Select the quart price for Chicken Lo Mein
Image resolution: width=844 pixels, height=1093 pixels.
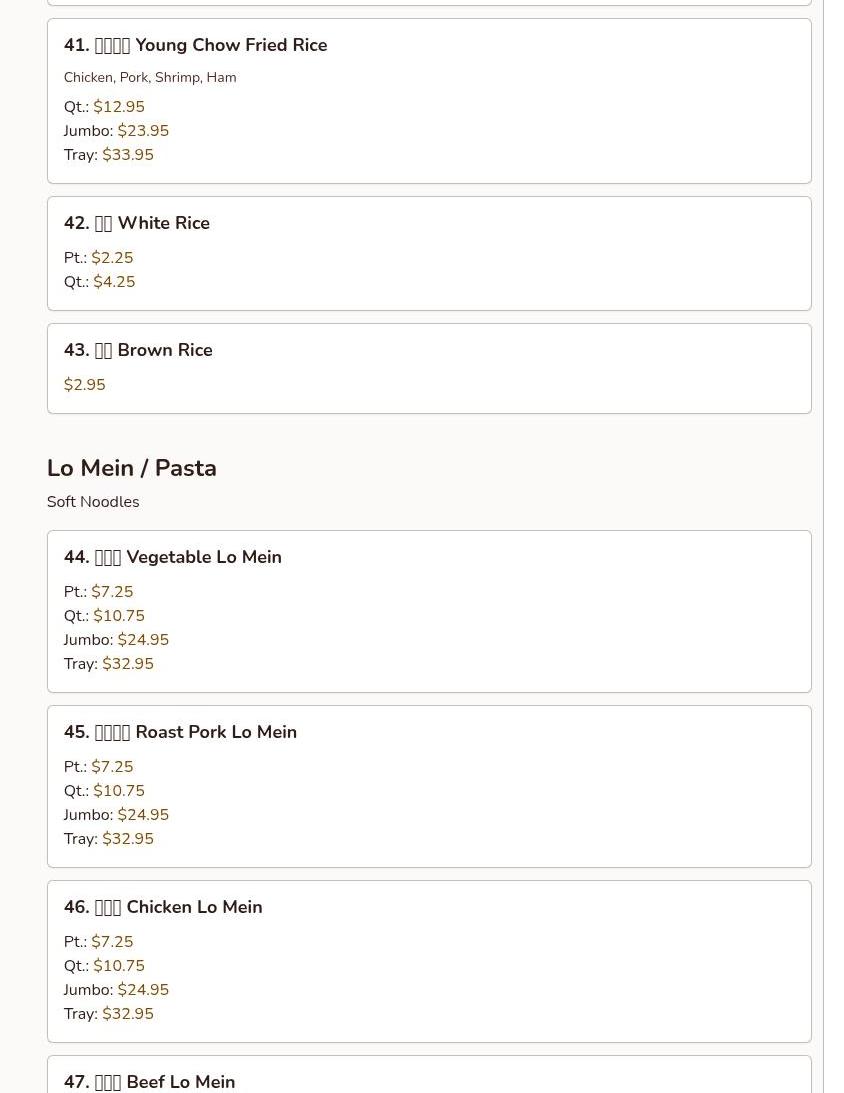tap(118, 966)
